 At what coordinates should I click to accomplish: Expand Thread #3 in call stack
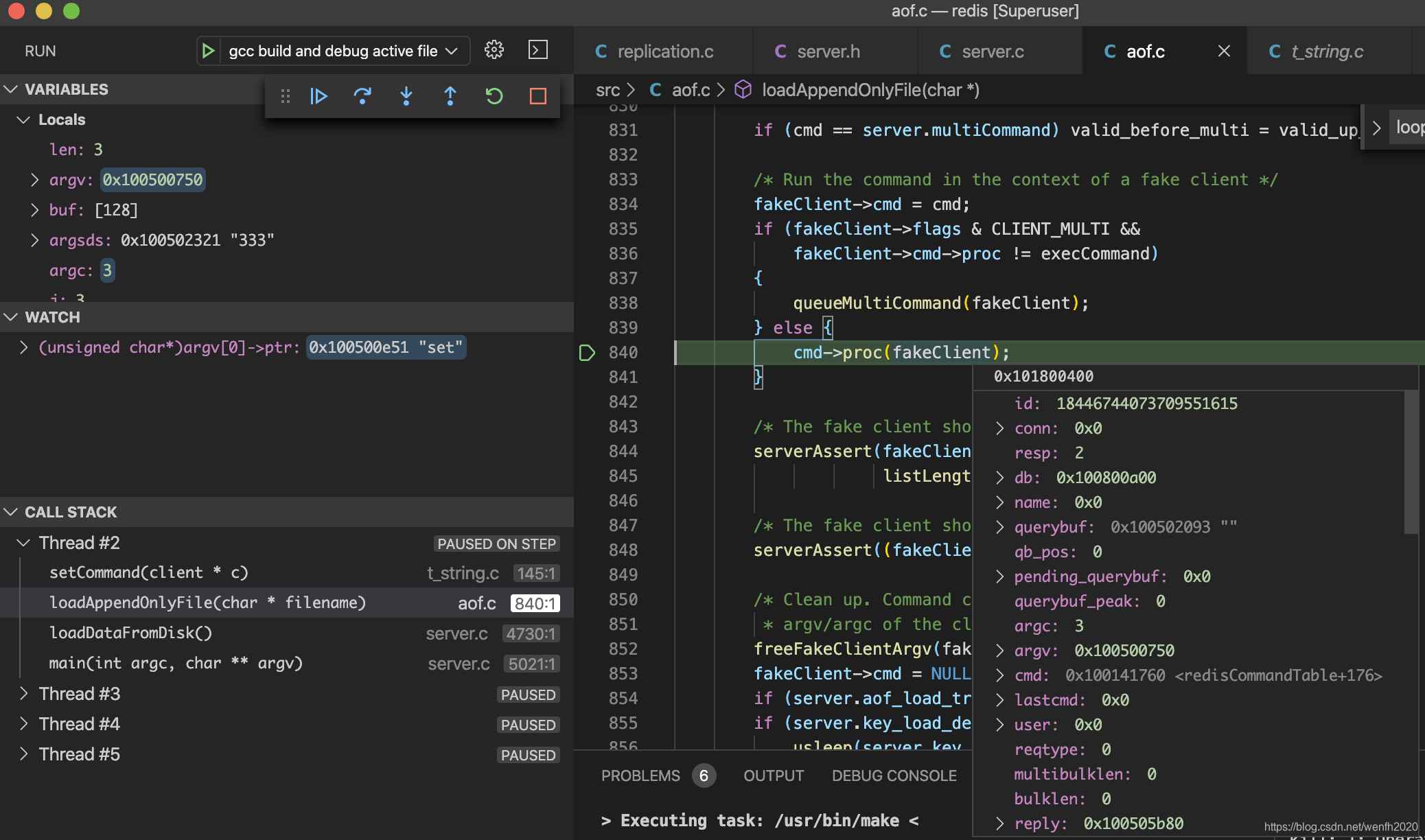(23, 694)
